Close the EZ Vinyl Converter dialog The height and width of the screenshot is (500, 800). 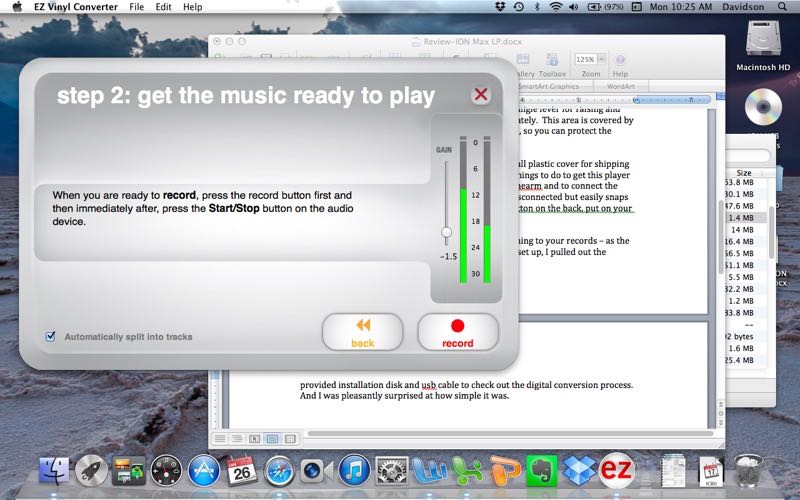pyautogui.click(x=481, y=95)
